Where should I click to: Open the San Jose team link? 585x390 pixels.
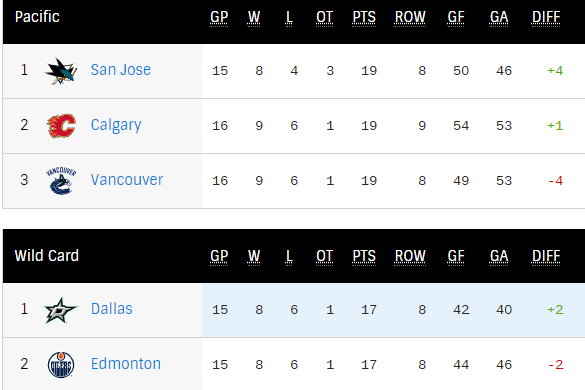click(x=121, y=70)
